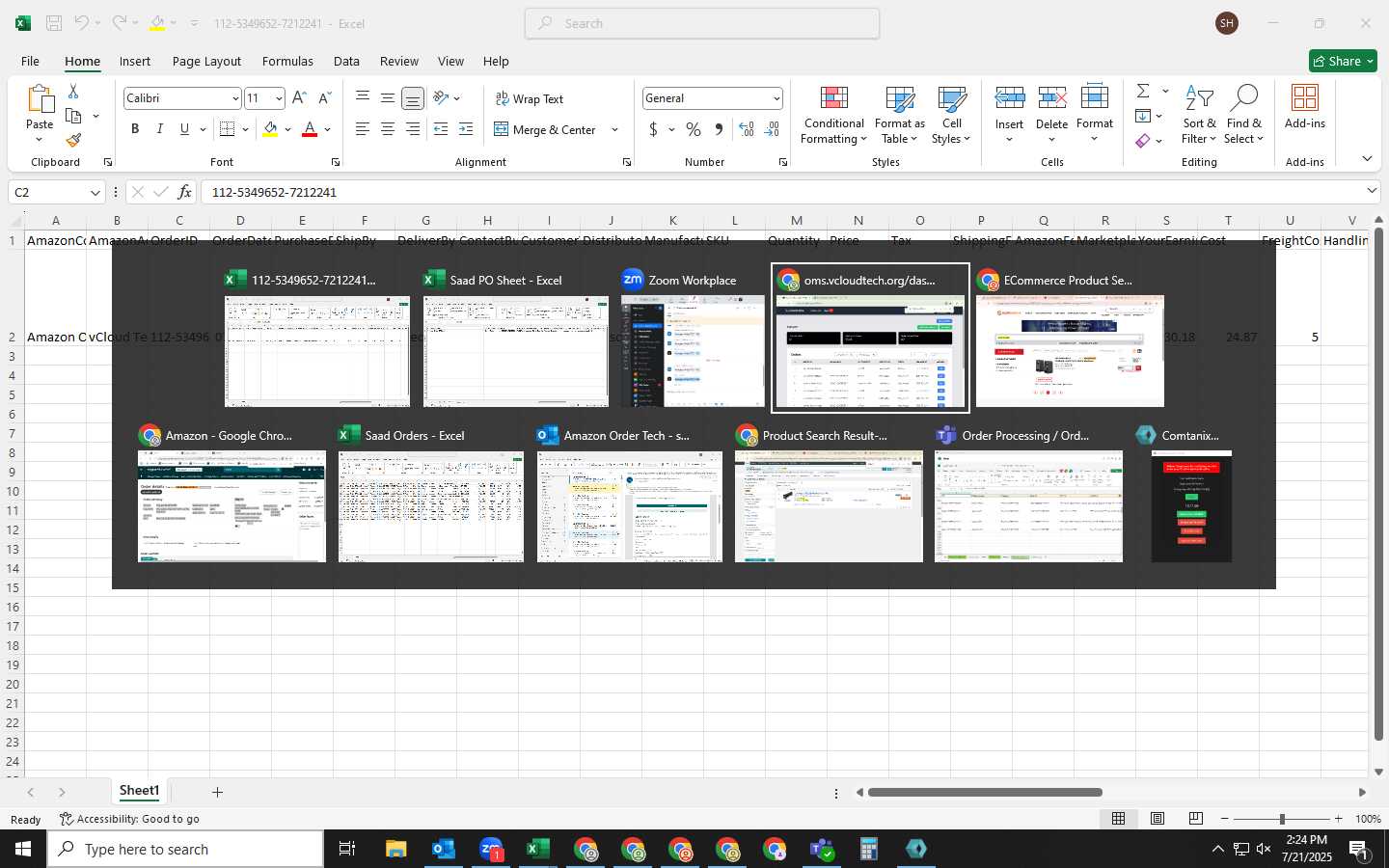Expand the formula bar chevron

click(1372, 191)
